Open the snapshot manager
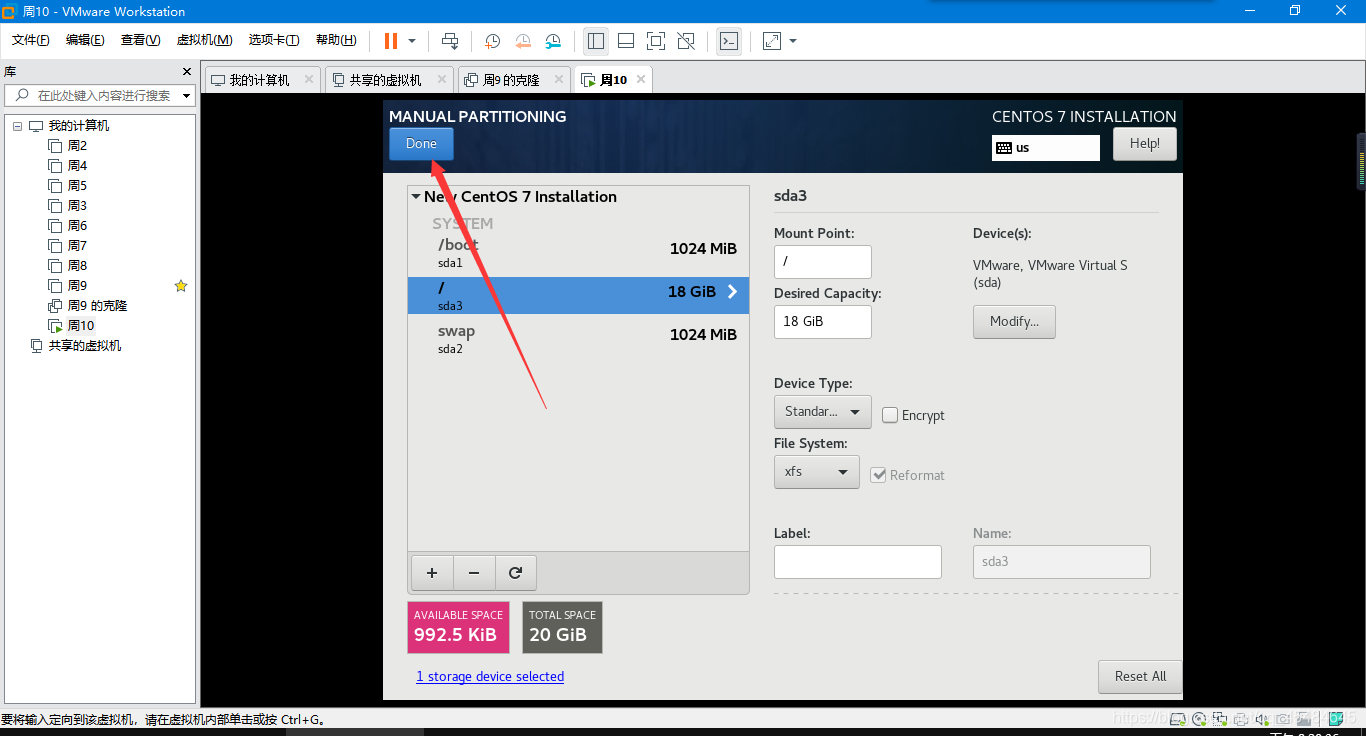 point(553,41)
